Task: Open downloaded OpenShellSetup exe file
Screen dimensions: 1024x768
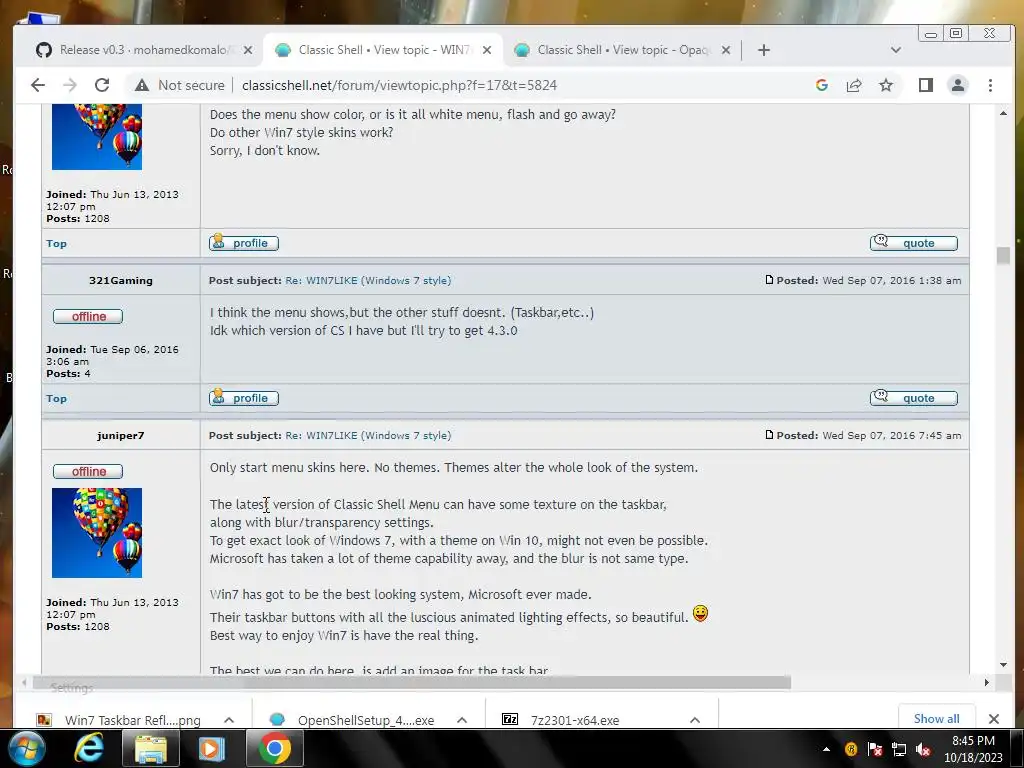Action: click(353, 720)
